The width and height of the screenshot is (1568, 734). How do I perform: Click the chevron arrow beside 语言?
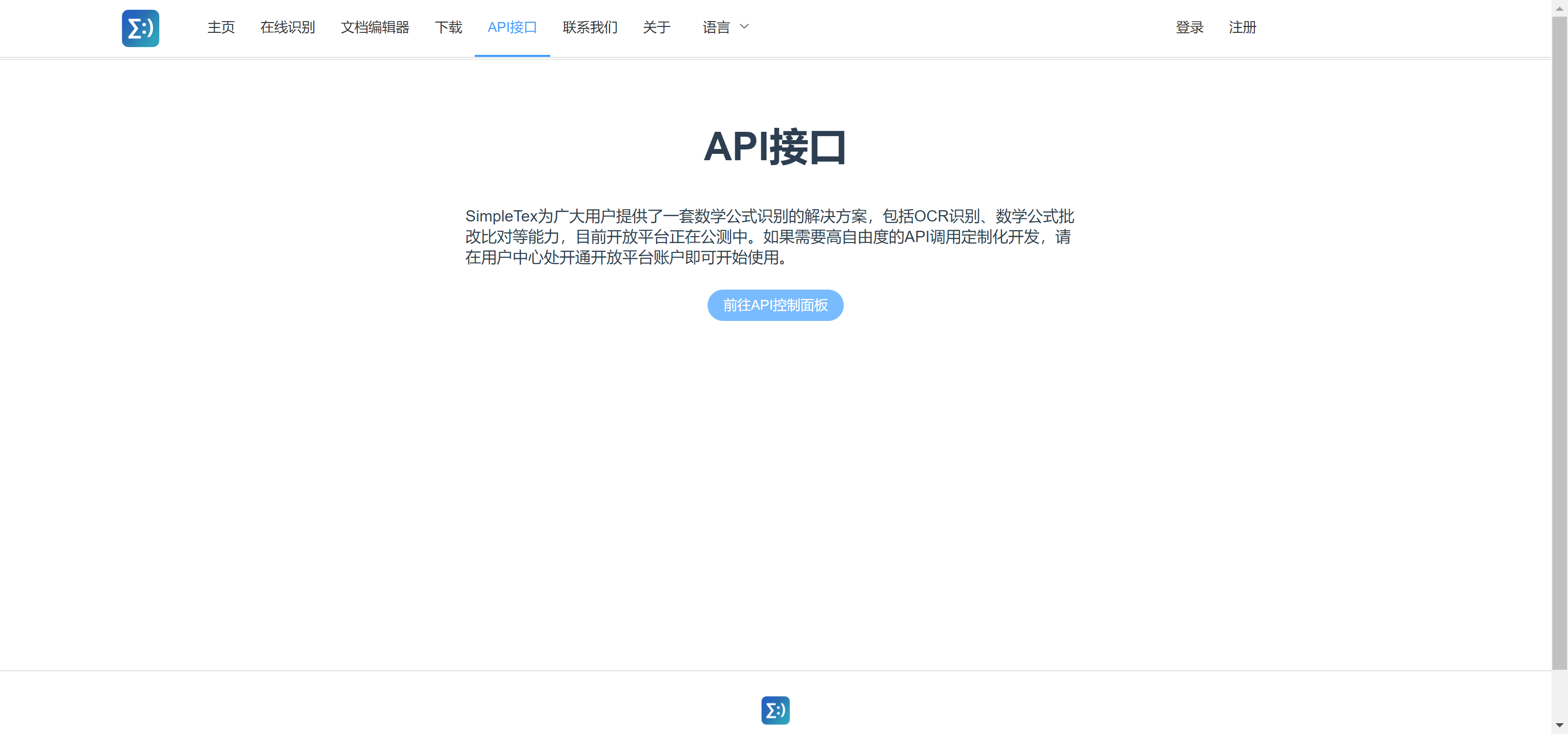[744, 27]
